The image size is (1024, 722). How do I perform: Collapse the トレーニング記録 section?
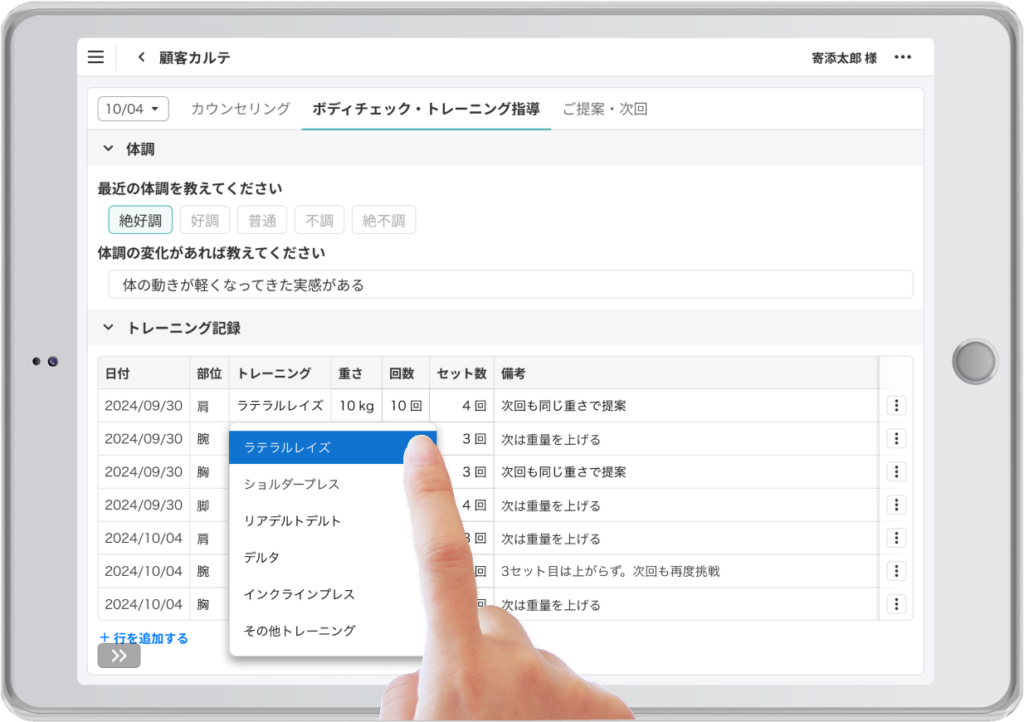pos(108,328)
